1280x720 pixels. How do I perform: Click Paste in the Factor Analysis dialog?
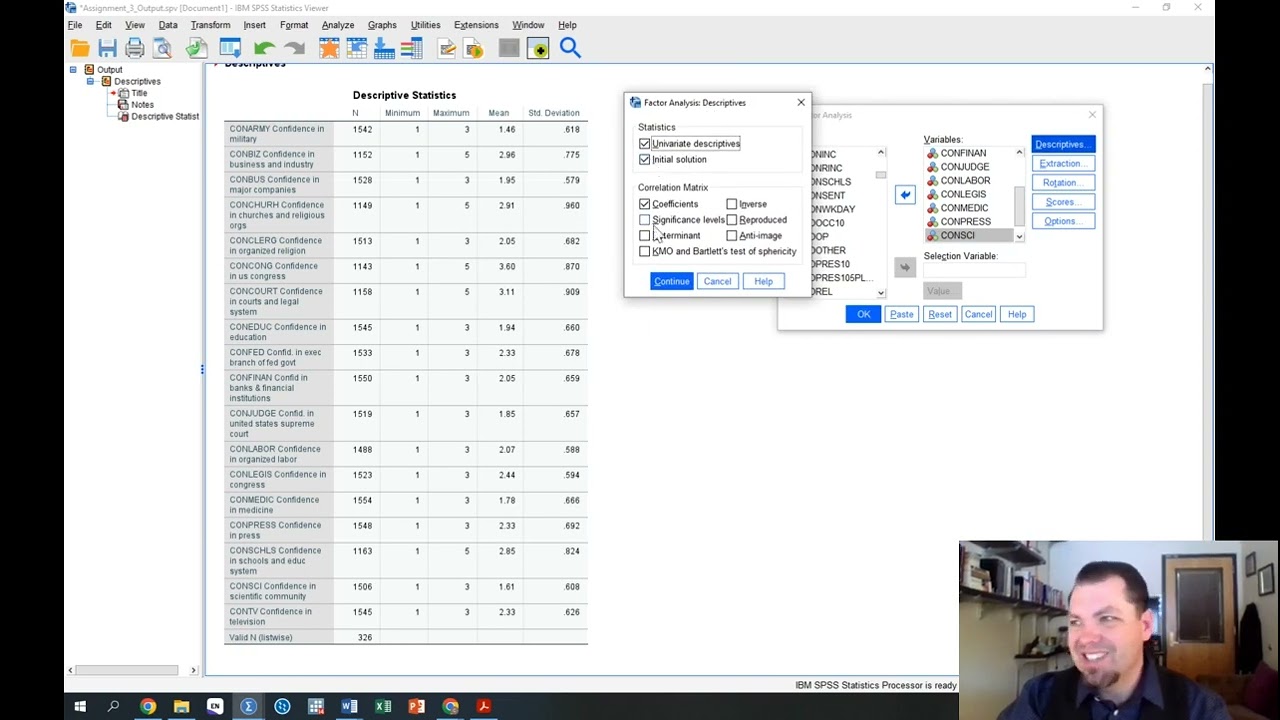901,314
